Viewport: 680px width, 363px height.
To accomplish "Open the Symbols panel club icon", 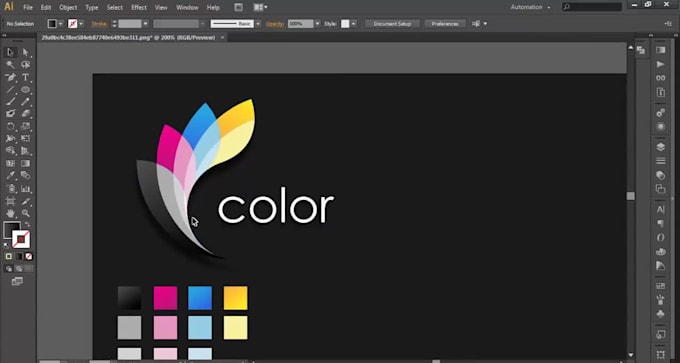I will tap(660, 313).
